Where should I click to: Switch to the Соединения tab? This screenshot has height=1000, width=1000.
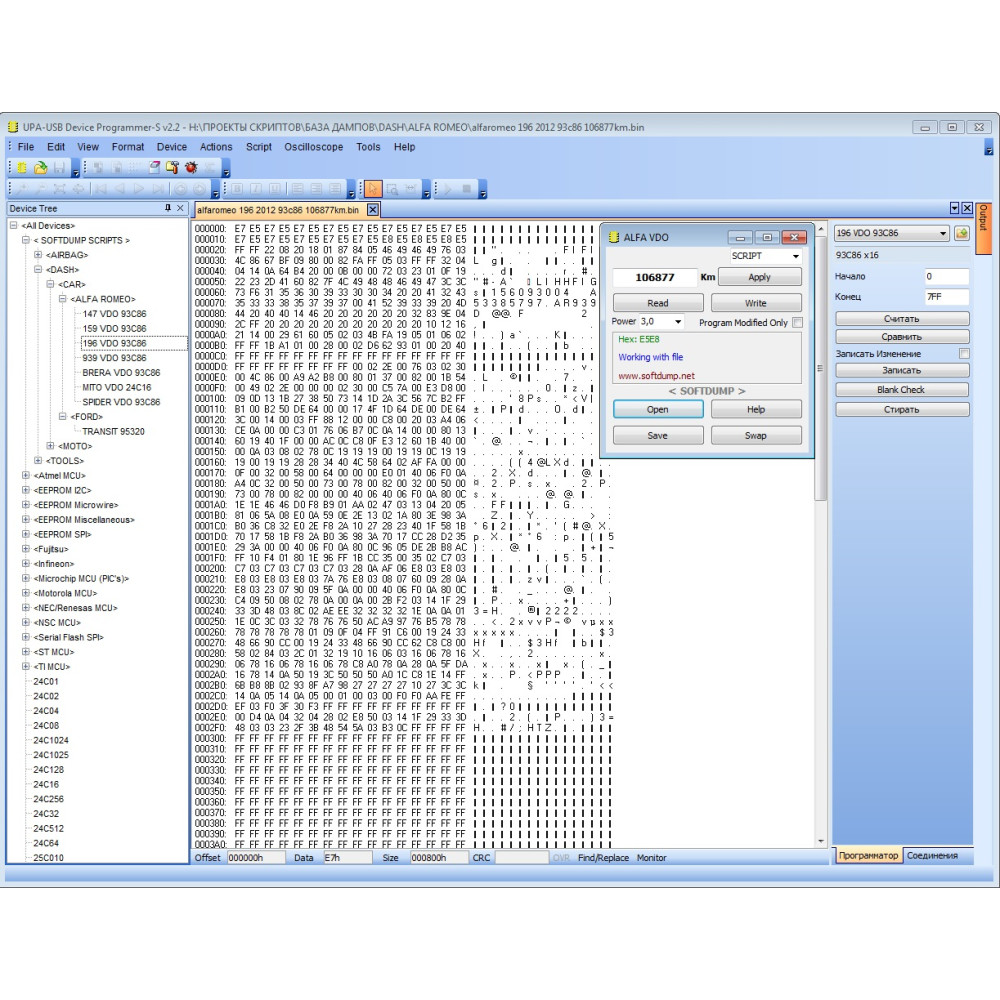pos(932,856)
